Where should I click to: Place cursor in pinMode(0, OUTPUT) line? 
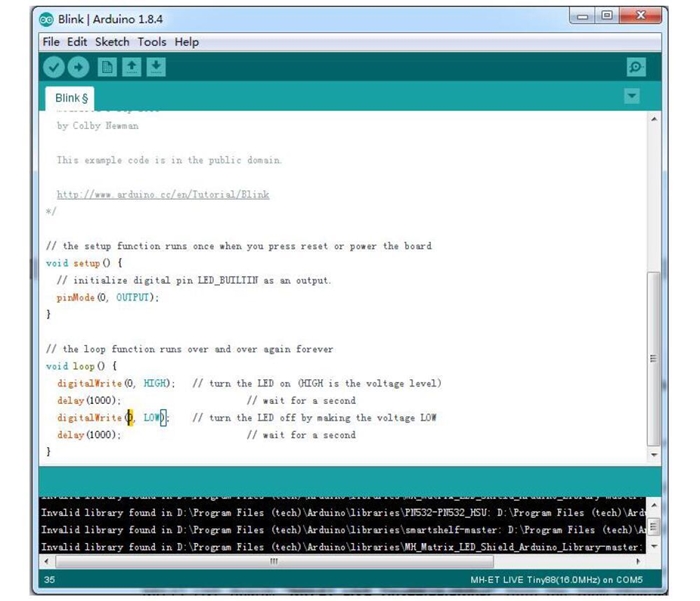(x=108, y=297)
